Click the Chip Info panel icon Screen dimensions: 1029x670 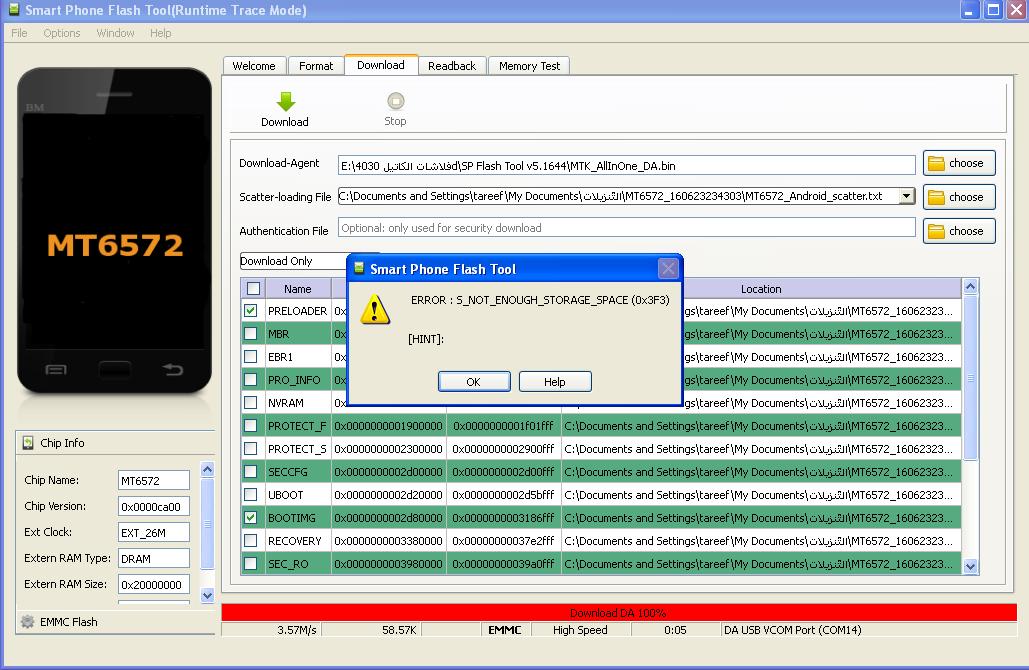[x=28, y=443]
